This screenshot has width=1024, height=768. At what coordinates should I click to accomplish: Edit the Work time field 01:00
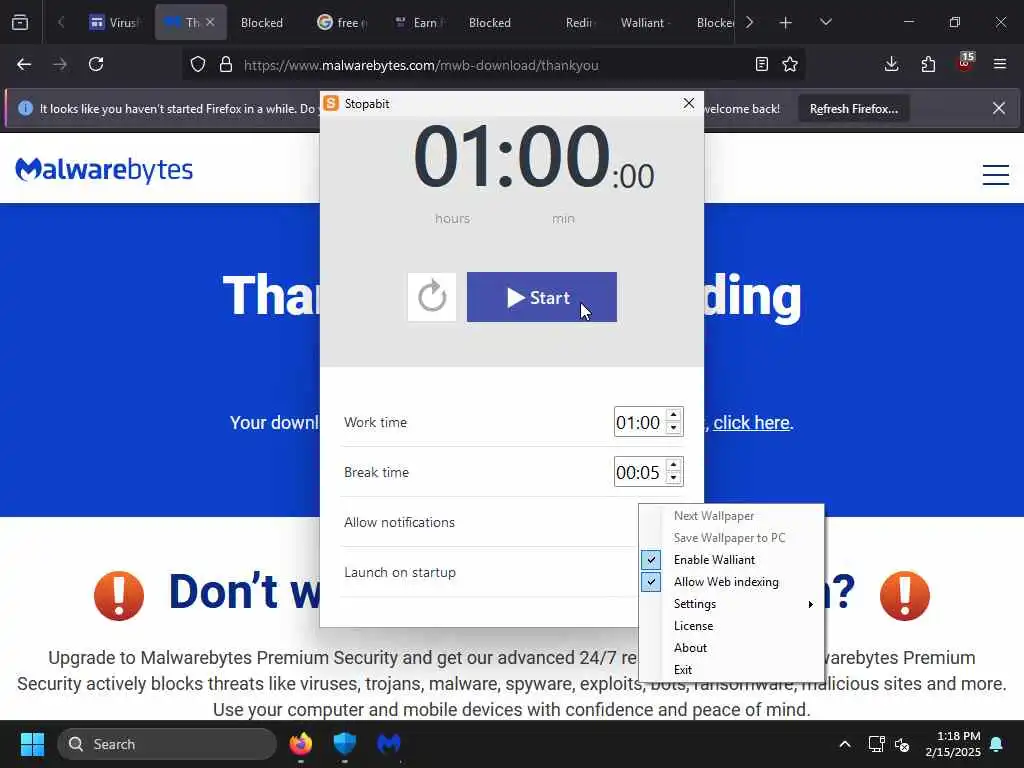click(639, 422)
